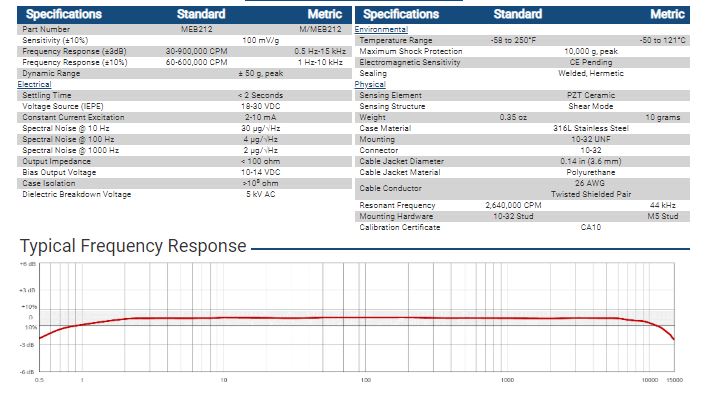Click the 10,000 g, peak shock value
The image size is (706, 393).
click(x=591, y=51)
